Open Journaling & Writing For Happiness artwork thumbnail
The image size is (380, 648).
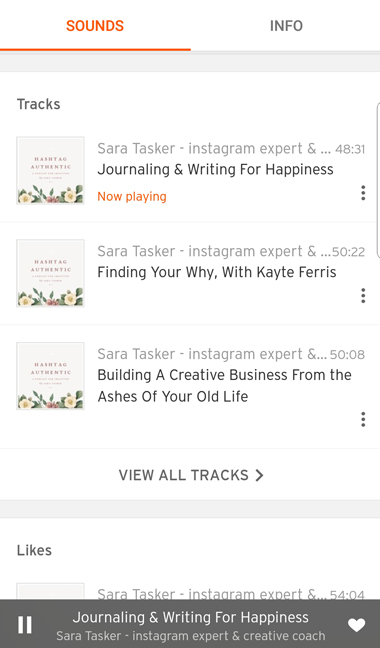click(50, 171)
